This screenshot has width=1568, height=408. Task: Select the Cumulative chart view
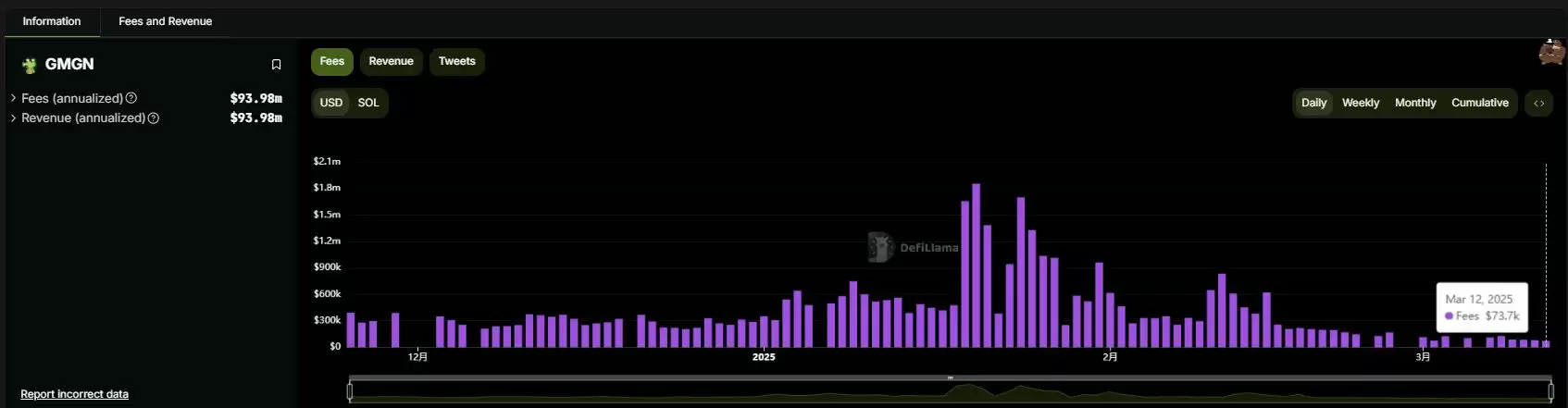pyautogui.click(x=1479, y=103)
